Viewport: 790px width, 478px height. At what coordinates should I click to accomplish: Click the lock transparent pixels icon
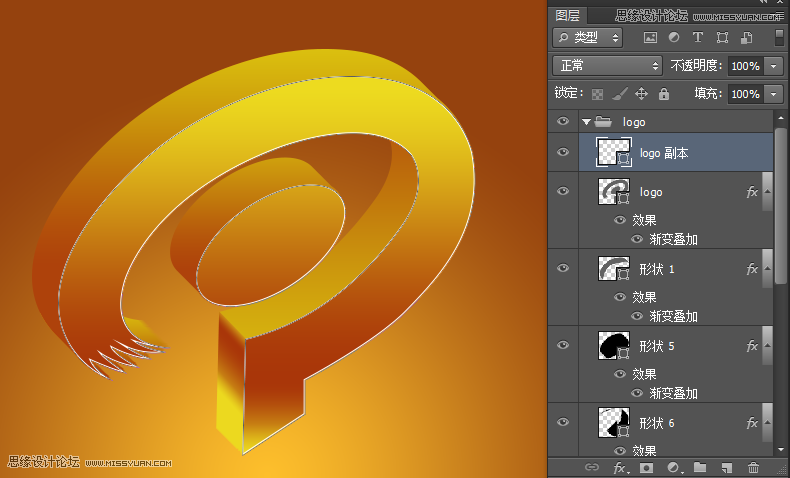pyautogui.click(x=598, y=94)
